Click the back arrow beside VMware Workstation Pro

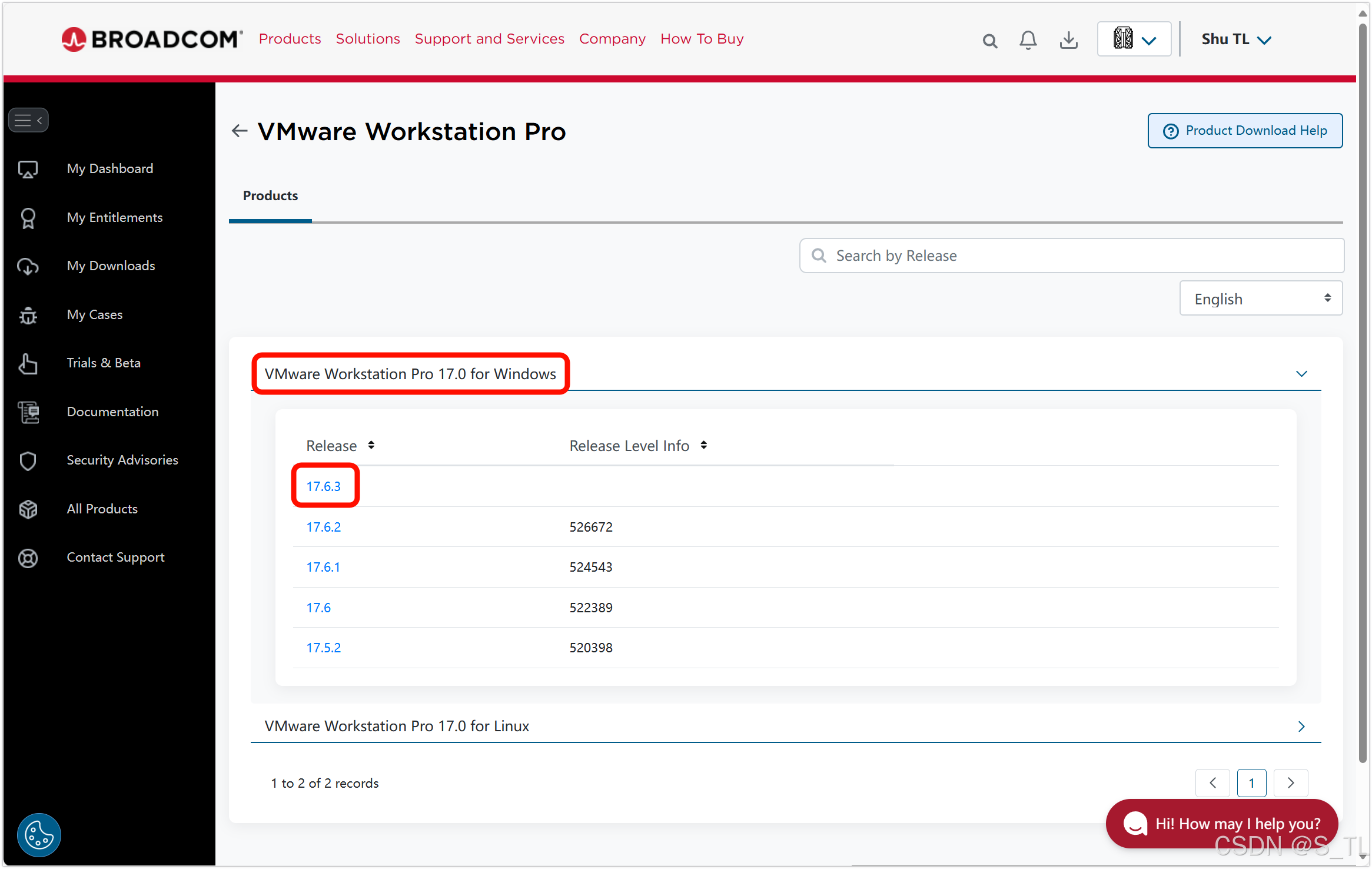coord(240,131)
